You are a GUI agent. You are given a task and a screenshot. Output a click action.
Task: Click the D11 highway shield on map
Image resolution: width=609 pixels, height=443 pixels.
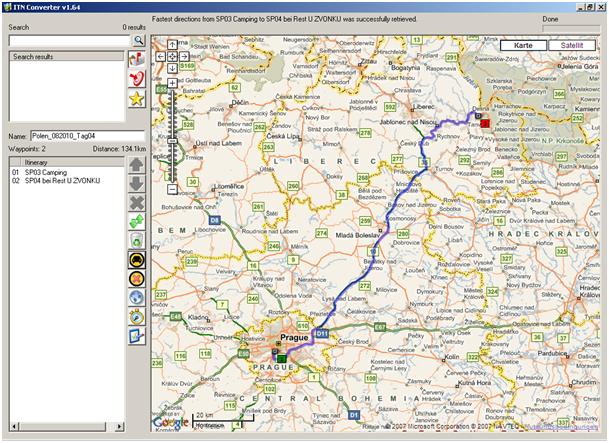(x=322, y=333)
